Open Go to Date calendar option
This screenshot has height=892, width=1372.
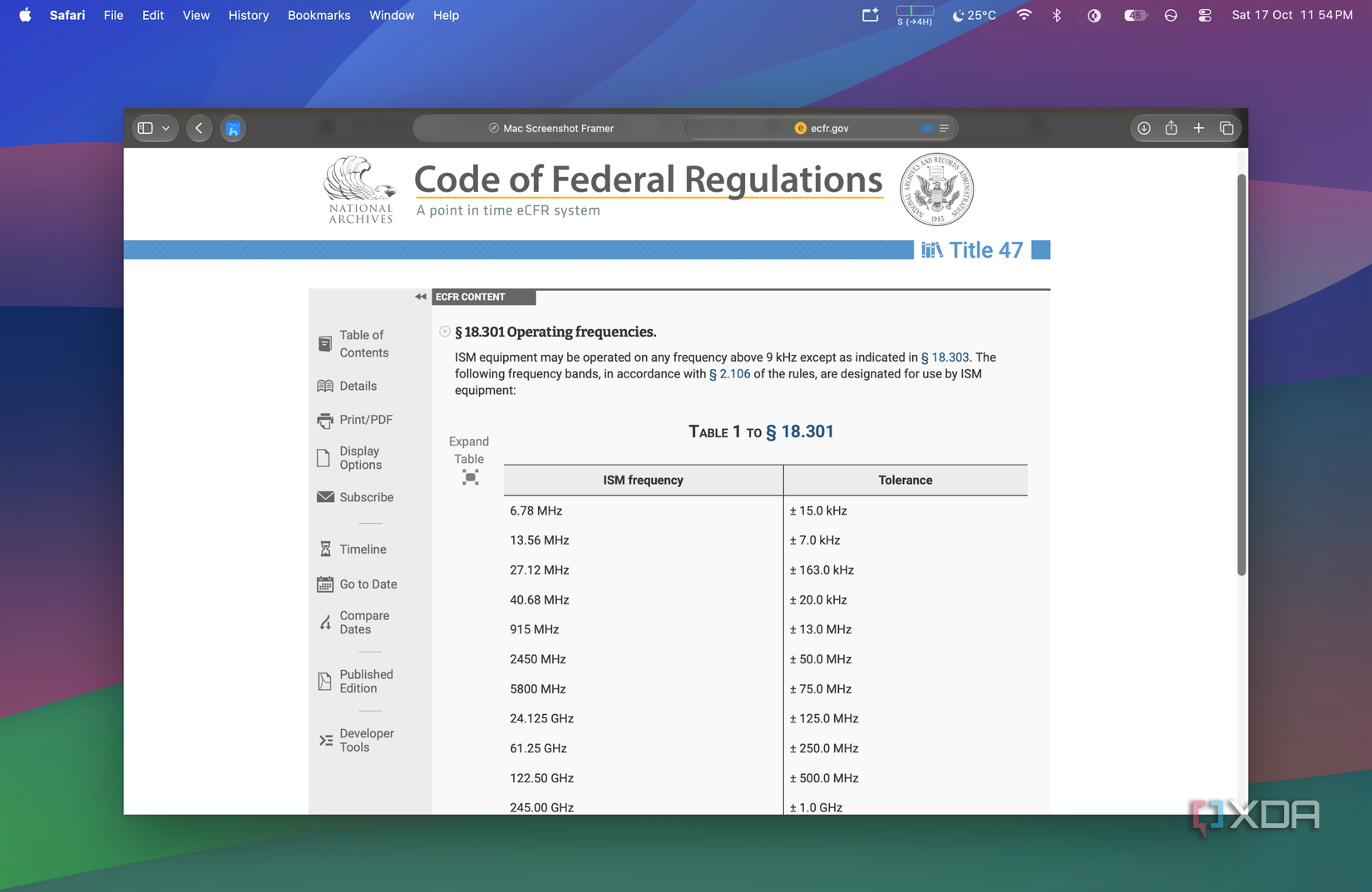tap(357, 584)
